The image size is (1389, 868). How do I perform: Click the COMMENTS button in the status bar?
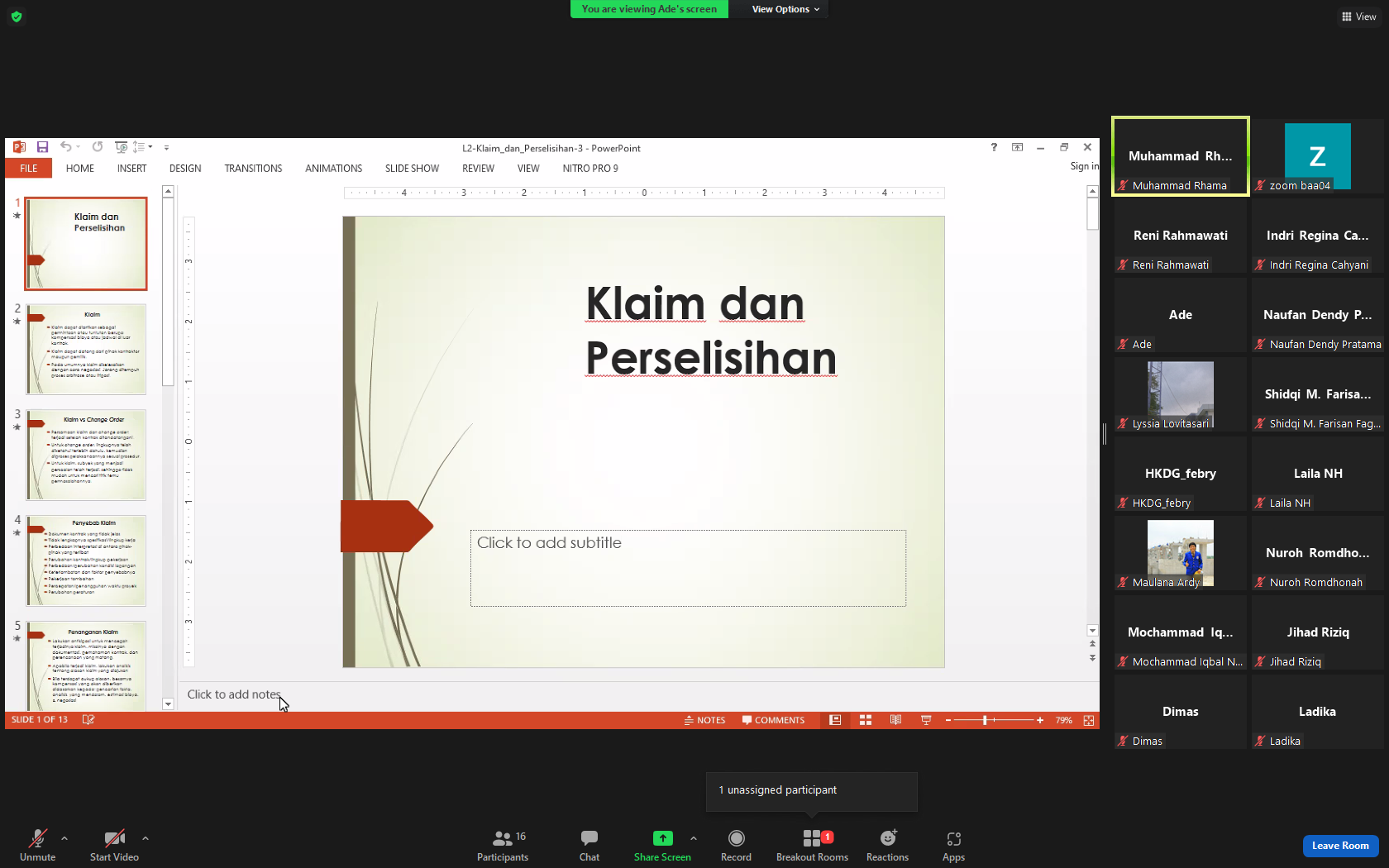point(773,720)
